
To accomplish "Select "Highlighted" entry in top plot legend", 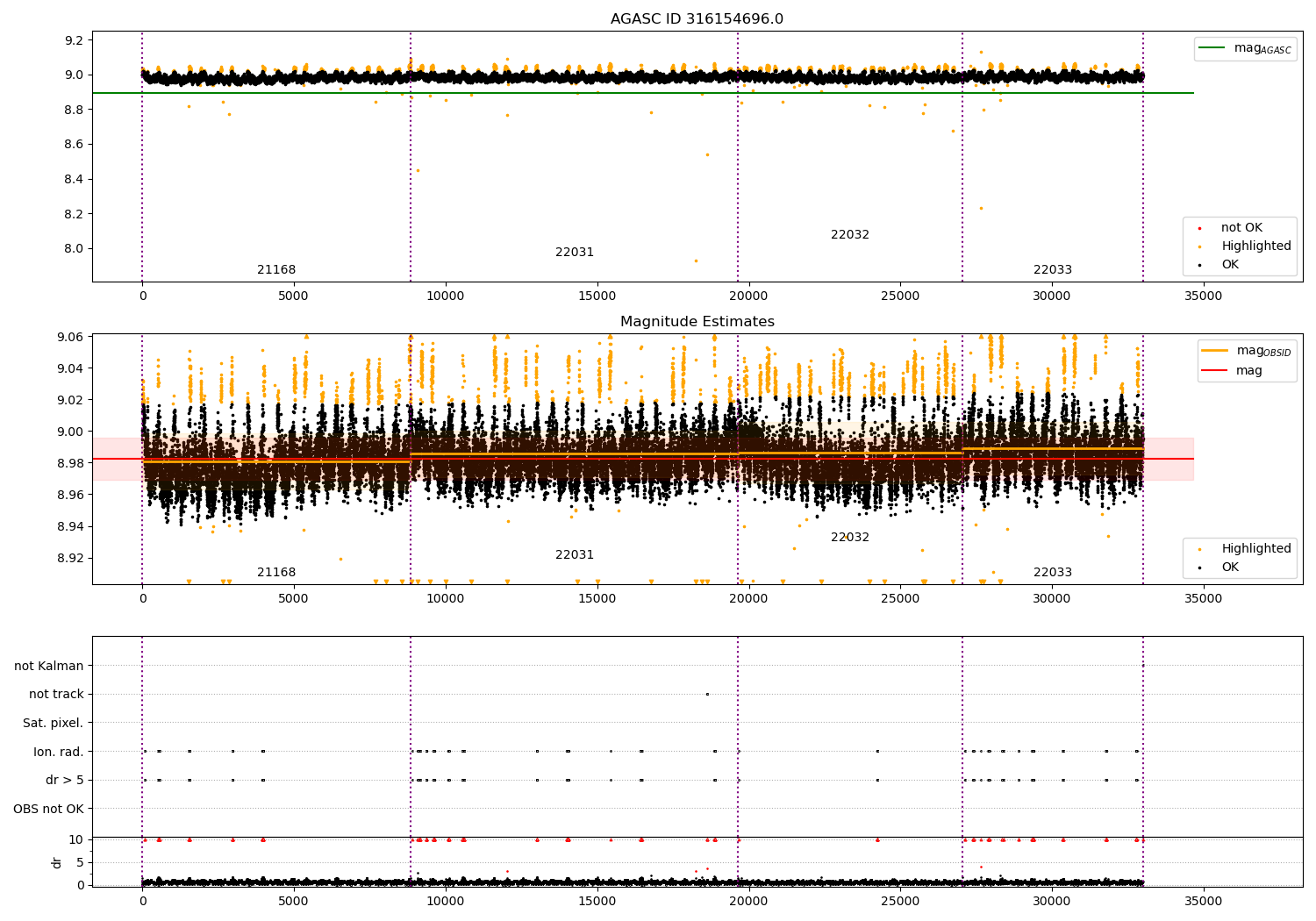I will click(1256, 246).
